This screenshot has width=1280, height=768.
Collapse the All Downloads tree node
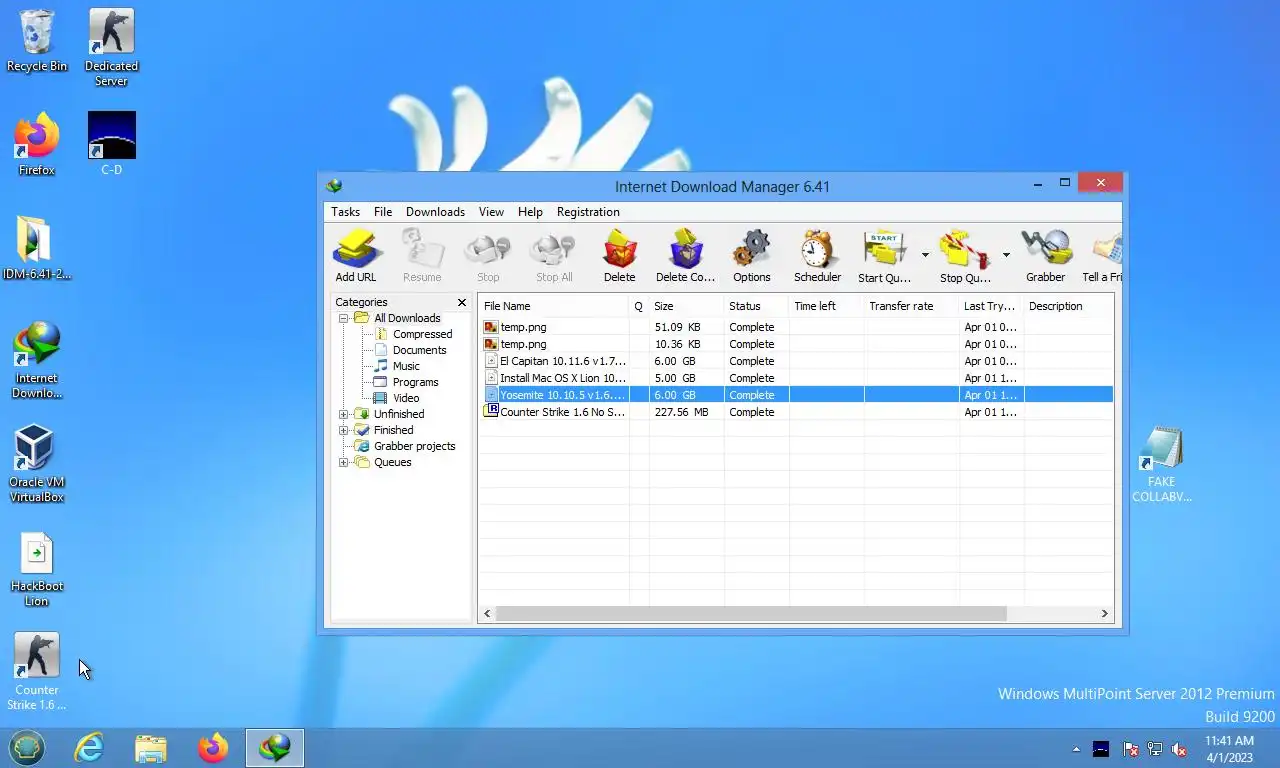[344, 318]
